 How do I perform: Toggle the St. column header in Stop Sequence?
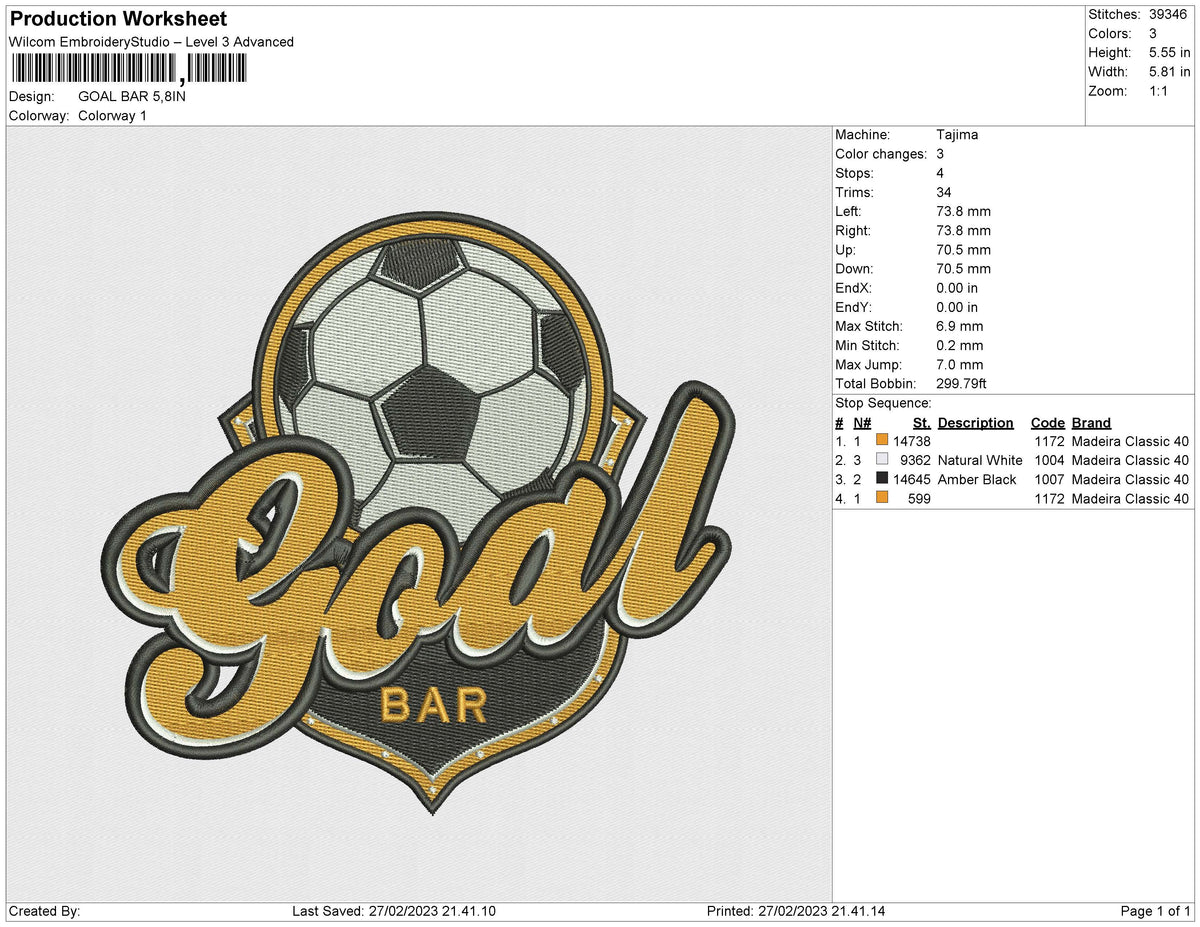(x=919, y=422)
